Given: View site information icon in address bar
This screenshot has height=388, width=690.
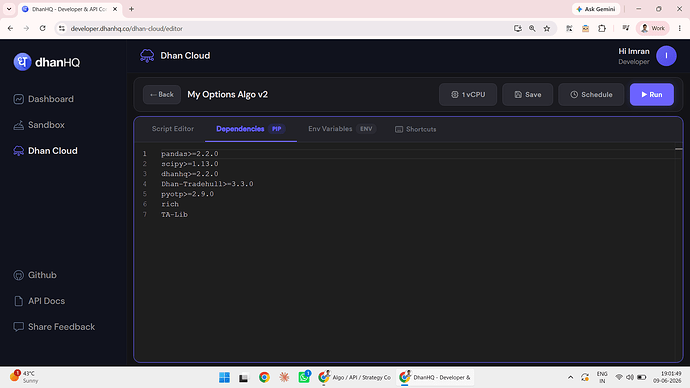Looking at the screenshot, I should [62, 28].
